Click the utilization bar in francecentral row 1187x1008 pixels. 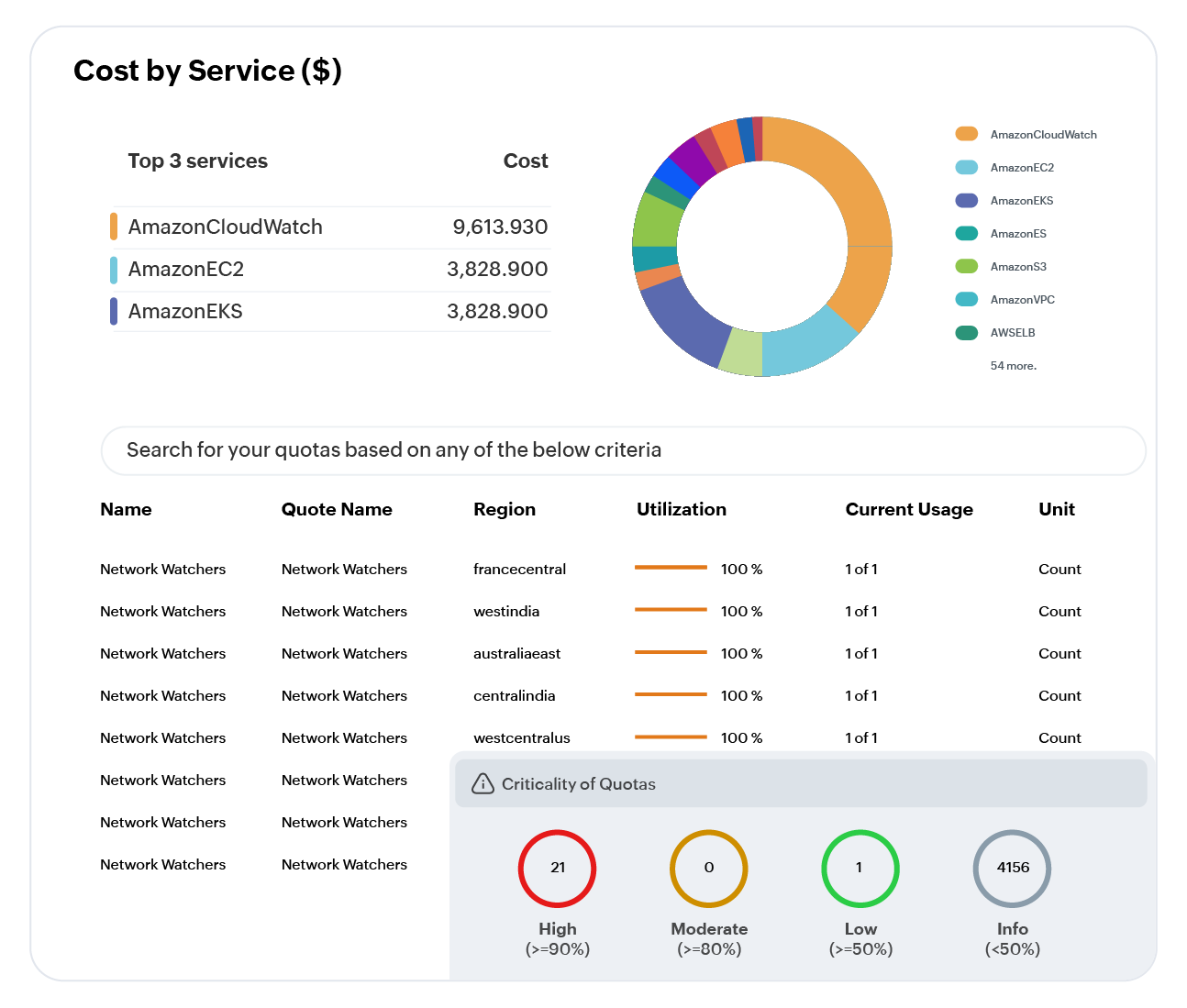pyautogui.click(x=671, y=568)
